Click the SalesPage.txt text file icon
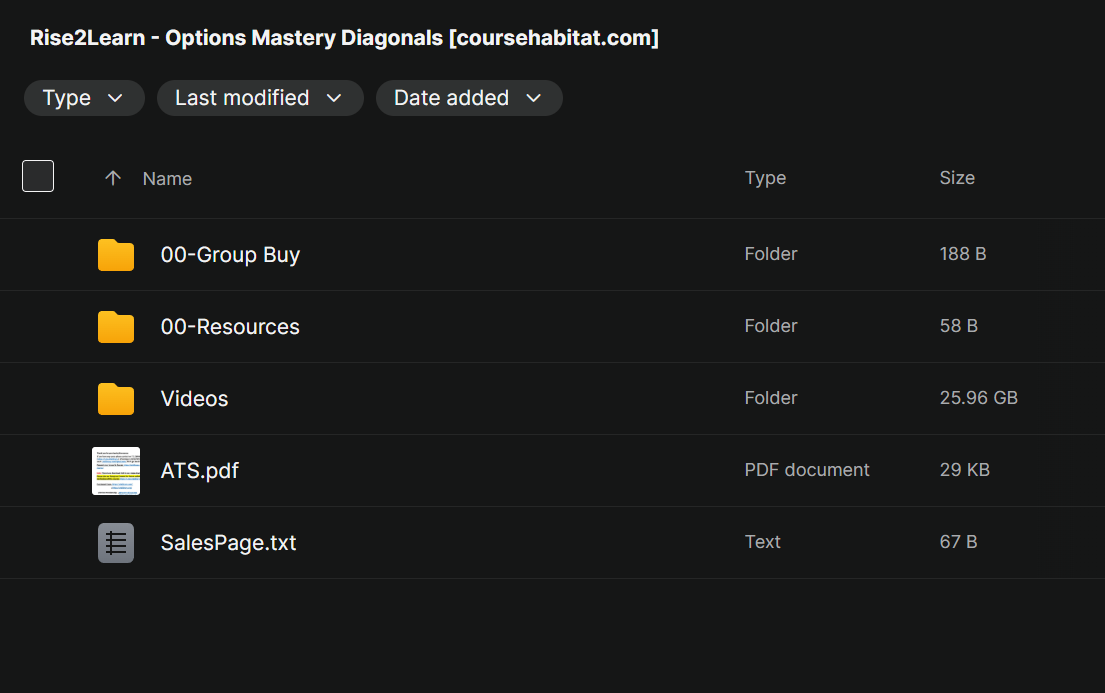 116,543
